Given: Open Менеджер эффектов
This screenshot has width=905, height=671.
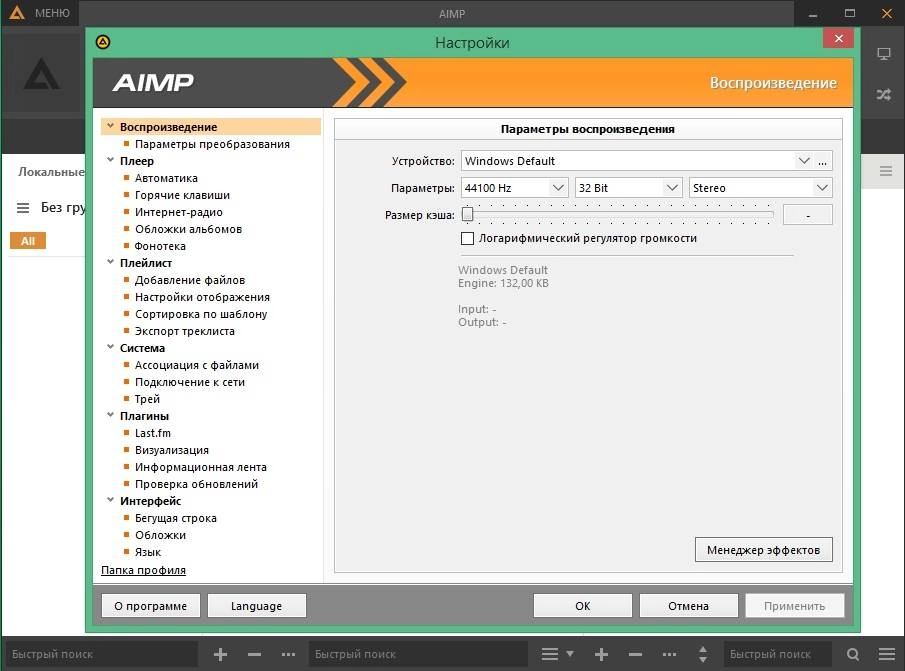Looking at the screenshot, I should (x=764, y=550).
